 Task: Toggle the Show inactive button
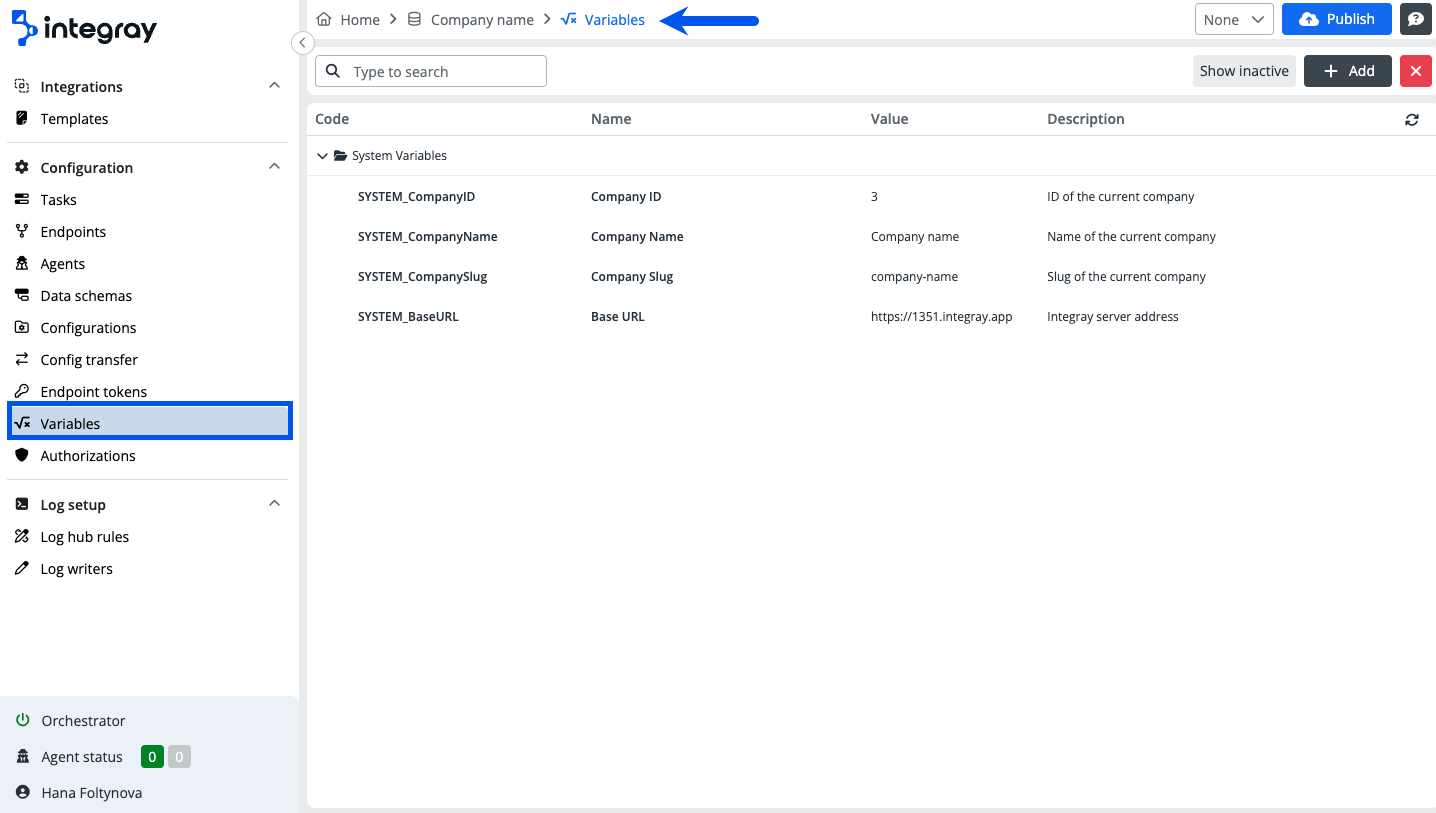(1244, 71)
